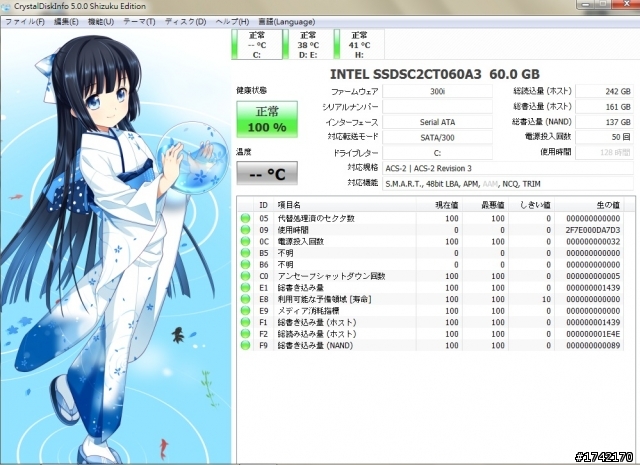Open the ヘルプ(H) menu
Screen dimensions: 640x465
click(x=232, y=22)
